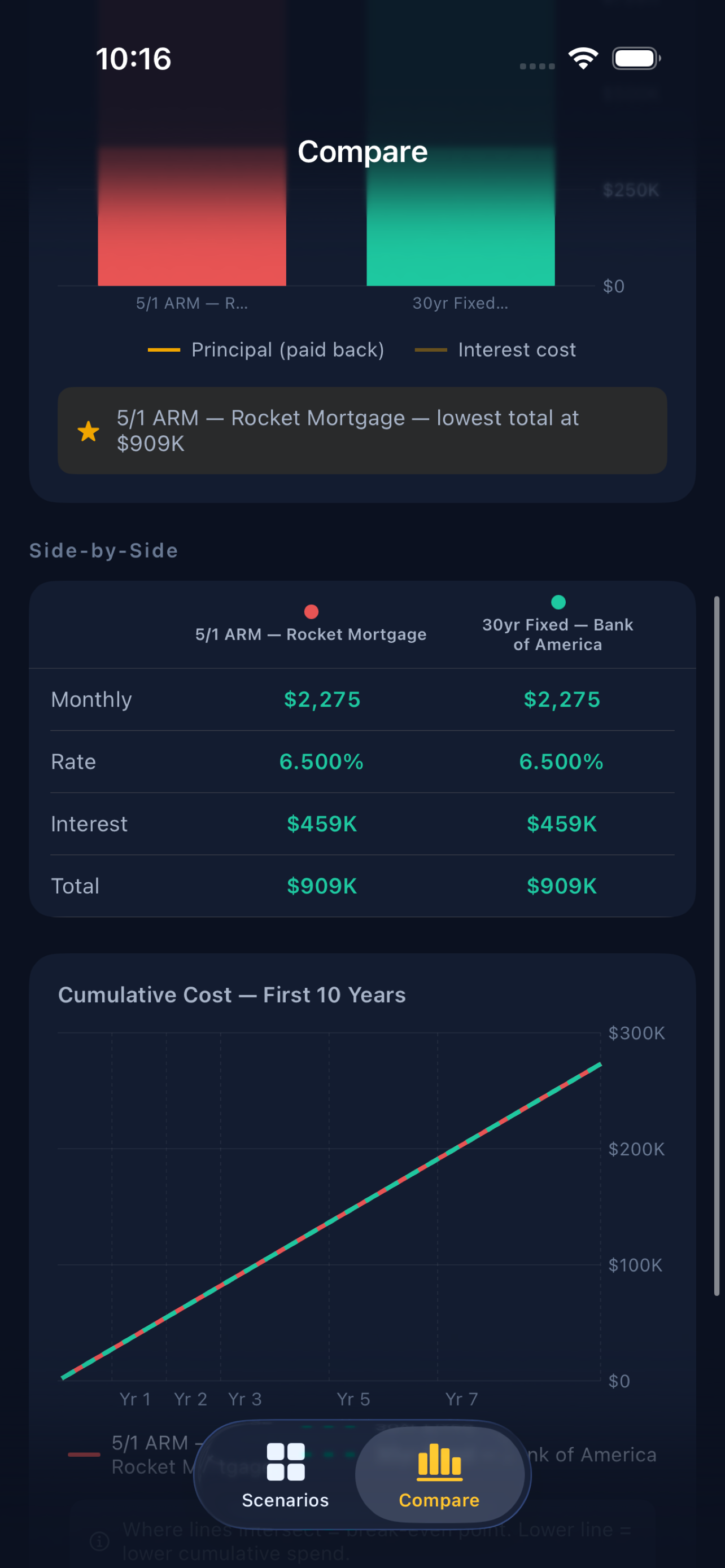Open the lowest total banner for 5/1 ARM
This screenshot has height=1568, width=725.
pyautogui.click(x=363, y=431)
